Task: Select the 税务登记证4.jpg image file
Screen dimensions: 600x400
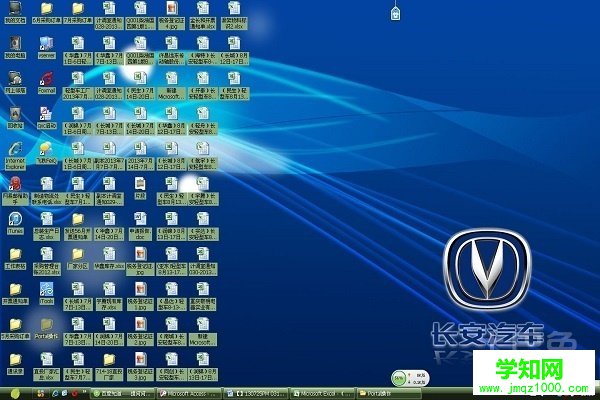Action: [171, 15]
